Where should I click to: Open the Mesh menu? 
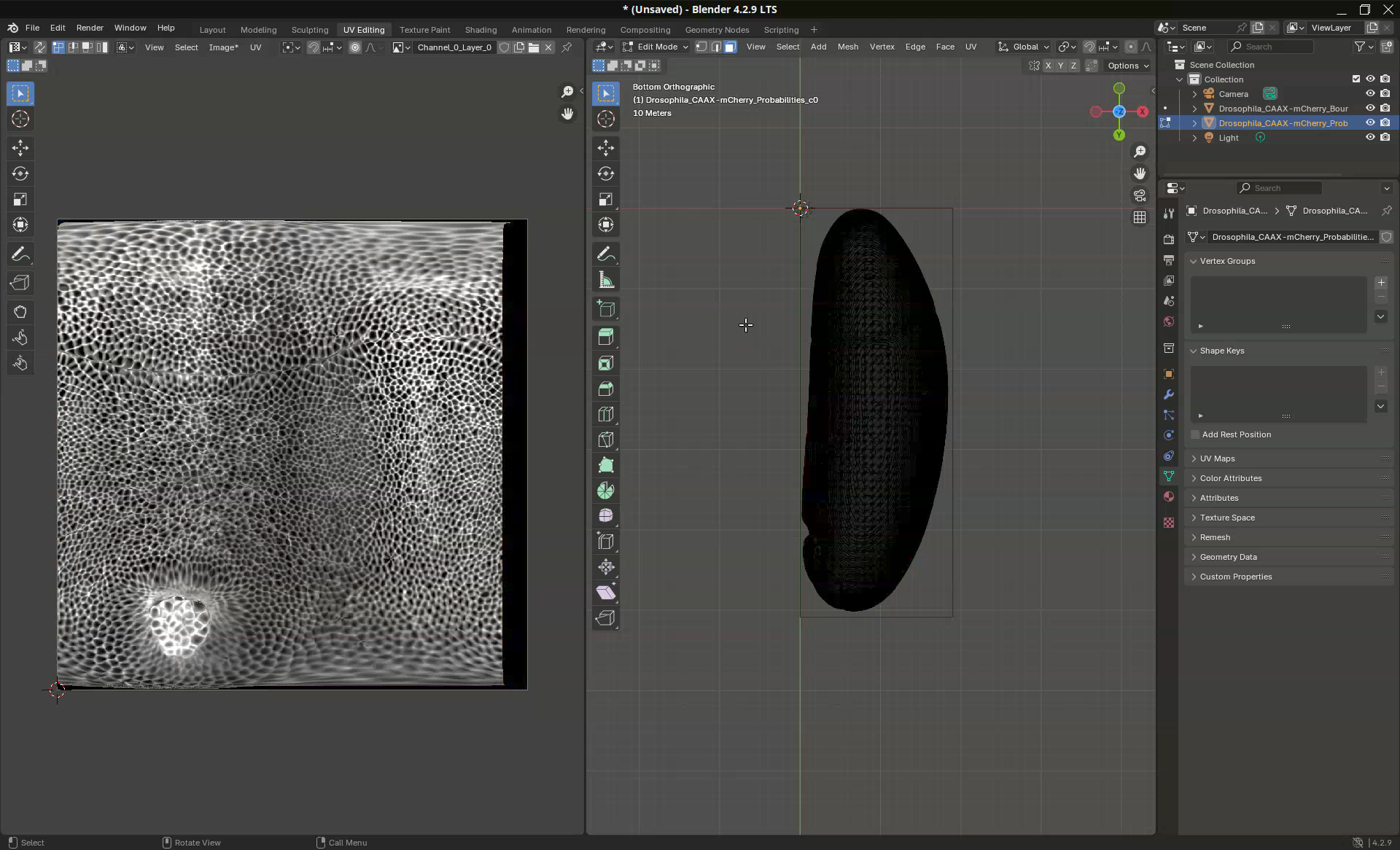(x=847, y=47)
